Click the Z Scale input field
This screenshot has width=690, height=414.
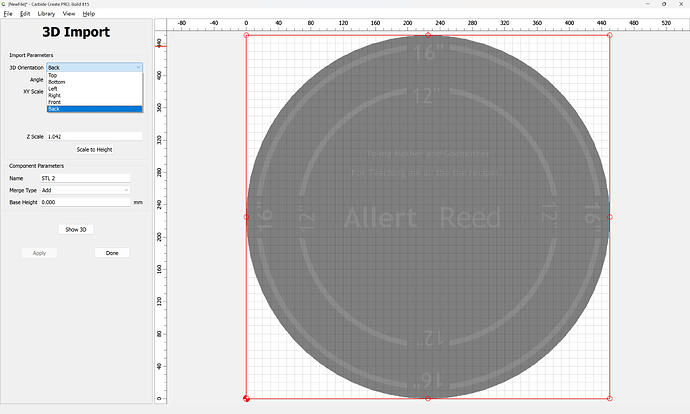tap(95, 136)
